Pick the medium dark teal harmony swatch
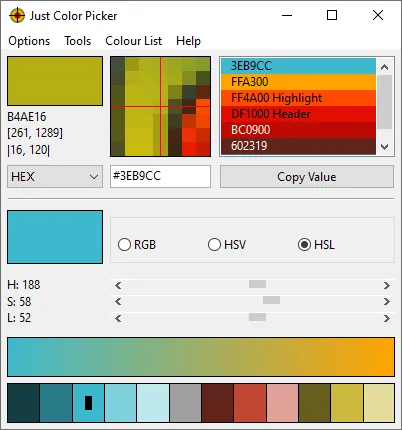402x430 pixels. tap(56, 403)
